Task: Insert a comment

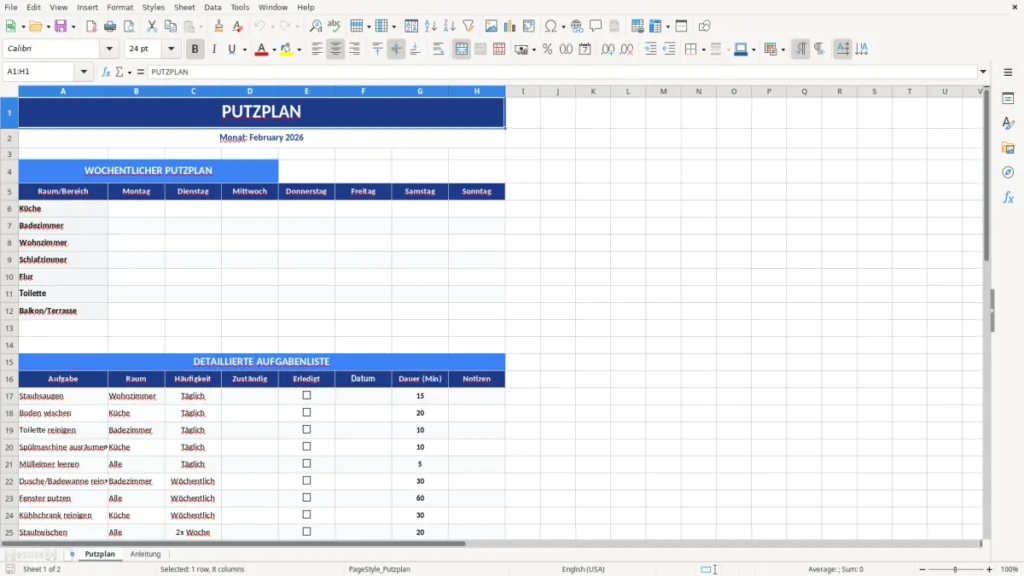Action: pos(596,26)
